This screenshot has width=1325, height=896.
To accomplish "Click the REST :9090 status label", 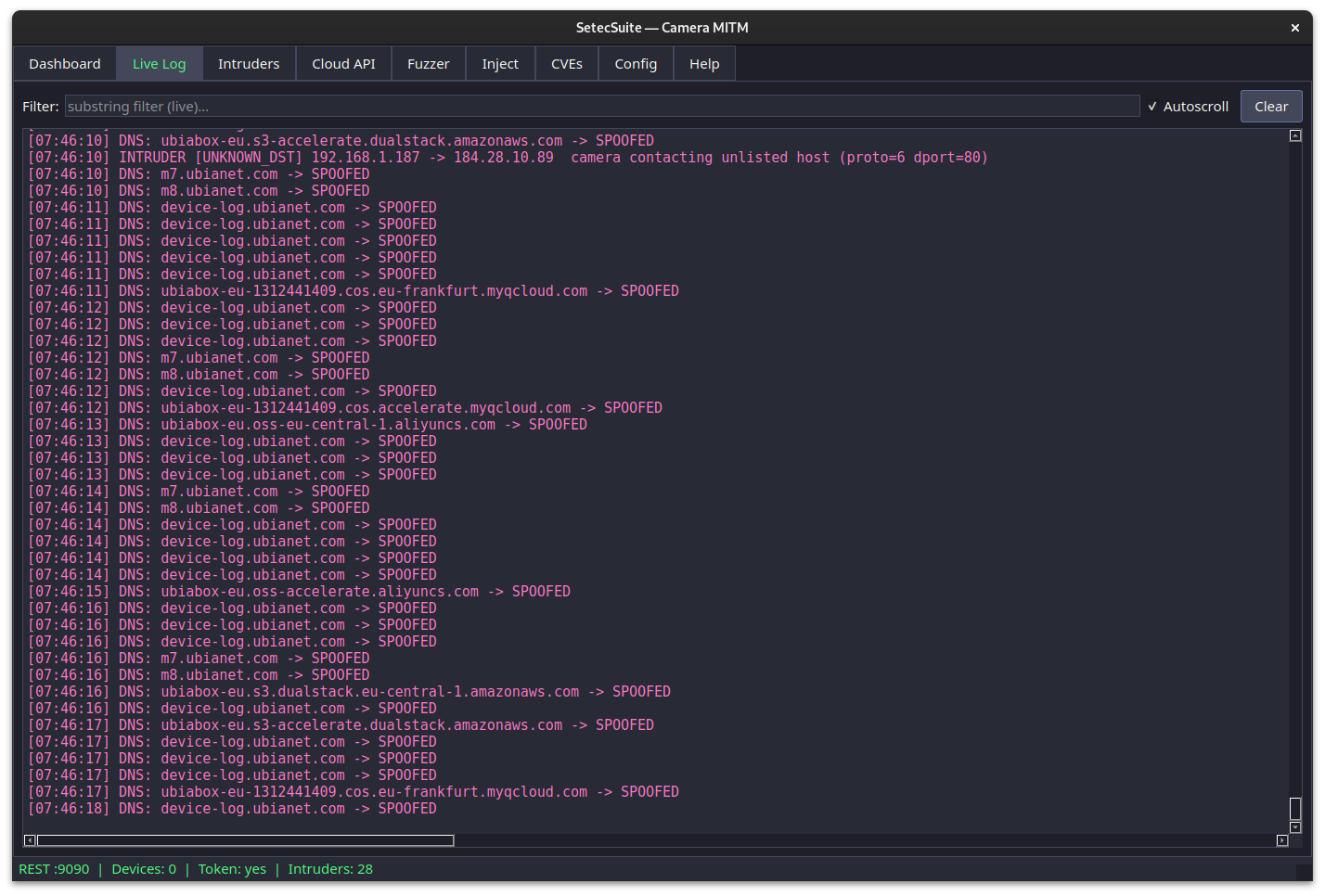I will [x=53, y=869].
